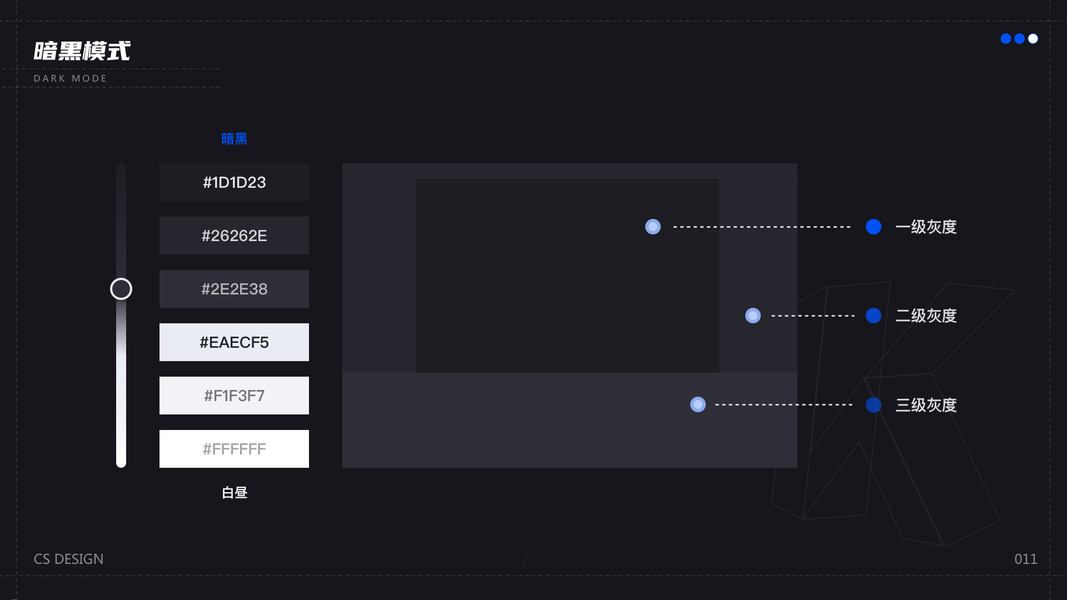Click the blue dot beside 一级灰度
1067x600 pixels.
pos(874,227)
